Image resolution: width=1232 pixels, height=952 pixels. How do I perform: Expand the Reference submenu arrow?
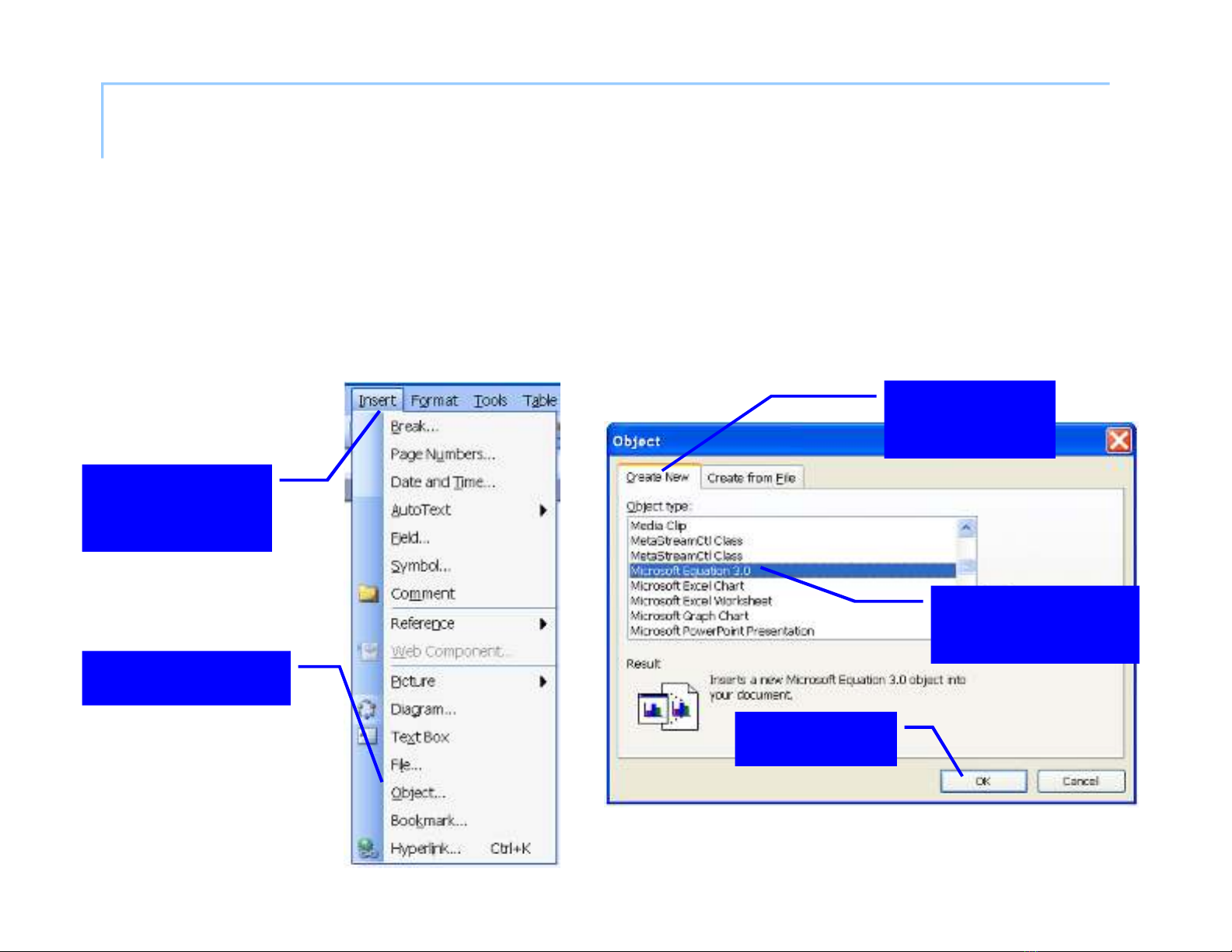543,624
